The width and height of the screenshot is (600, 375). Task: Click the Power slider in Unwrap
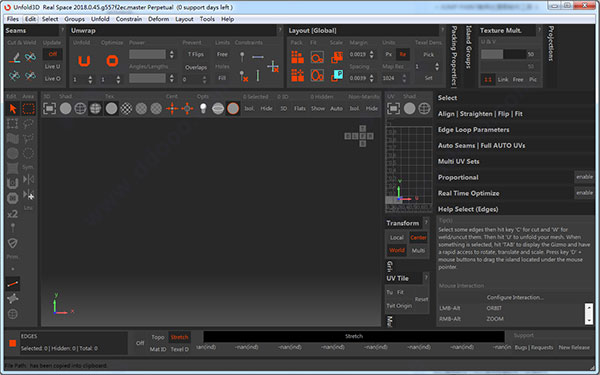(147, 54)
